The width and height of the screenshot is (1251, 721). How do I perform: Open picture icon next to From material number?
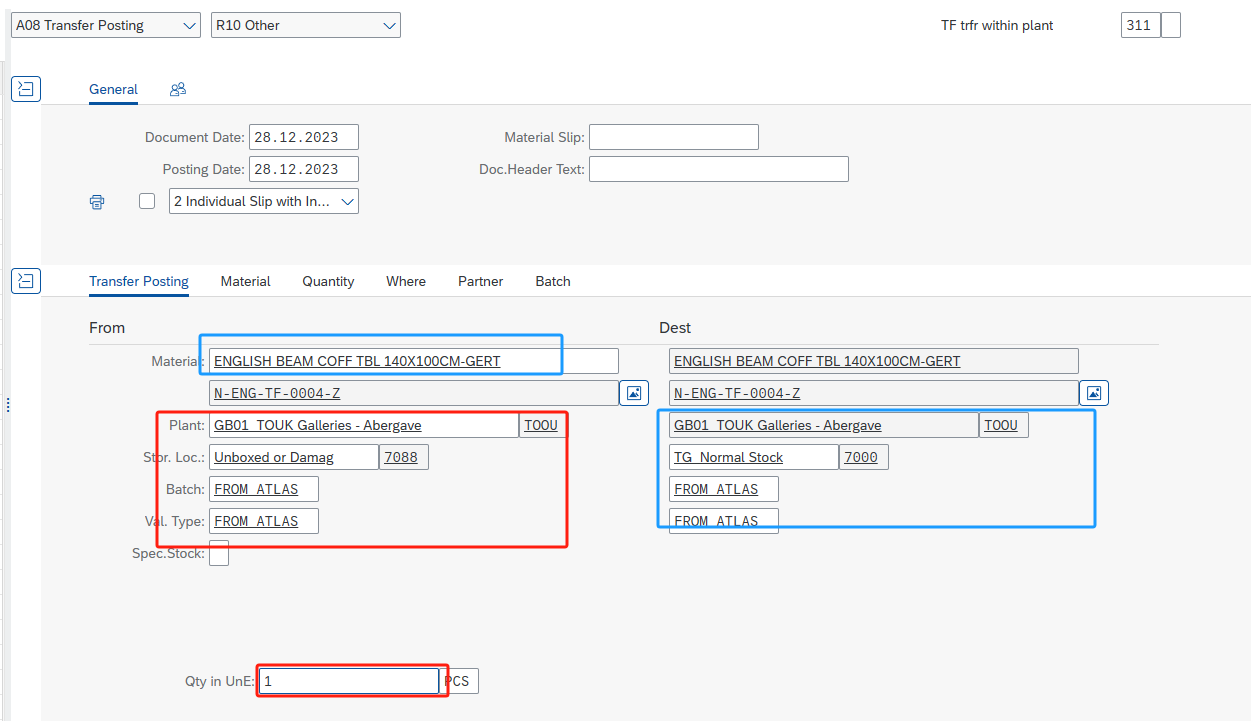[634, 393]
